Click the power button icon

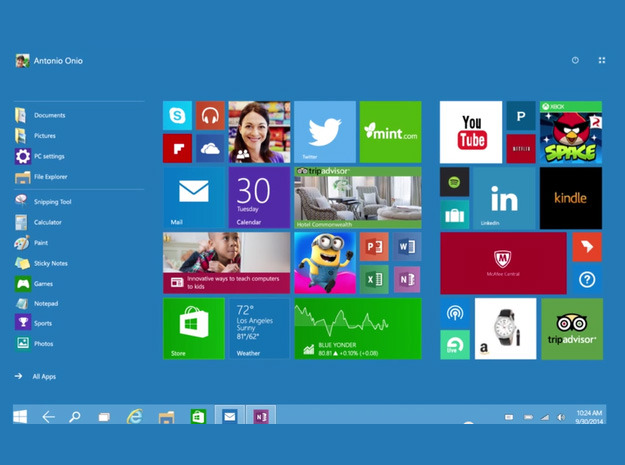(x=575, y=60)
